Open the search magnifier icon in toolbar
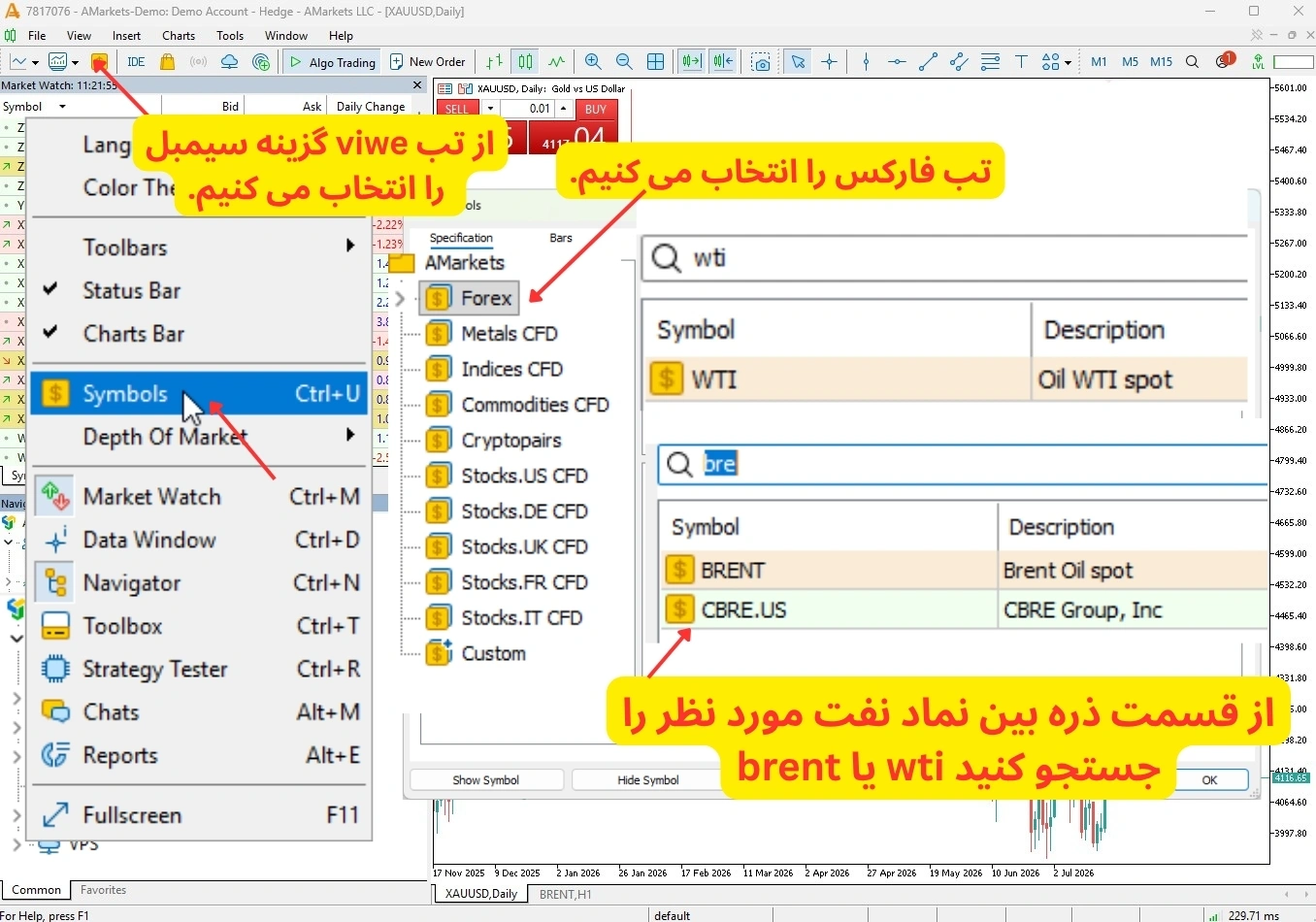 1193,61
